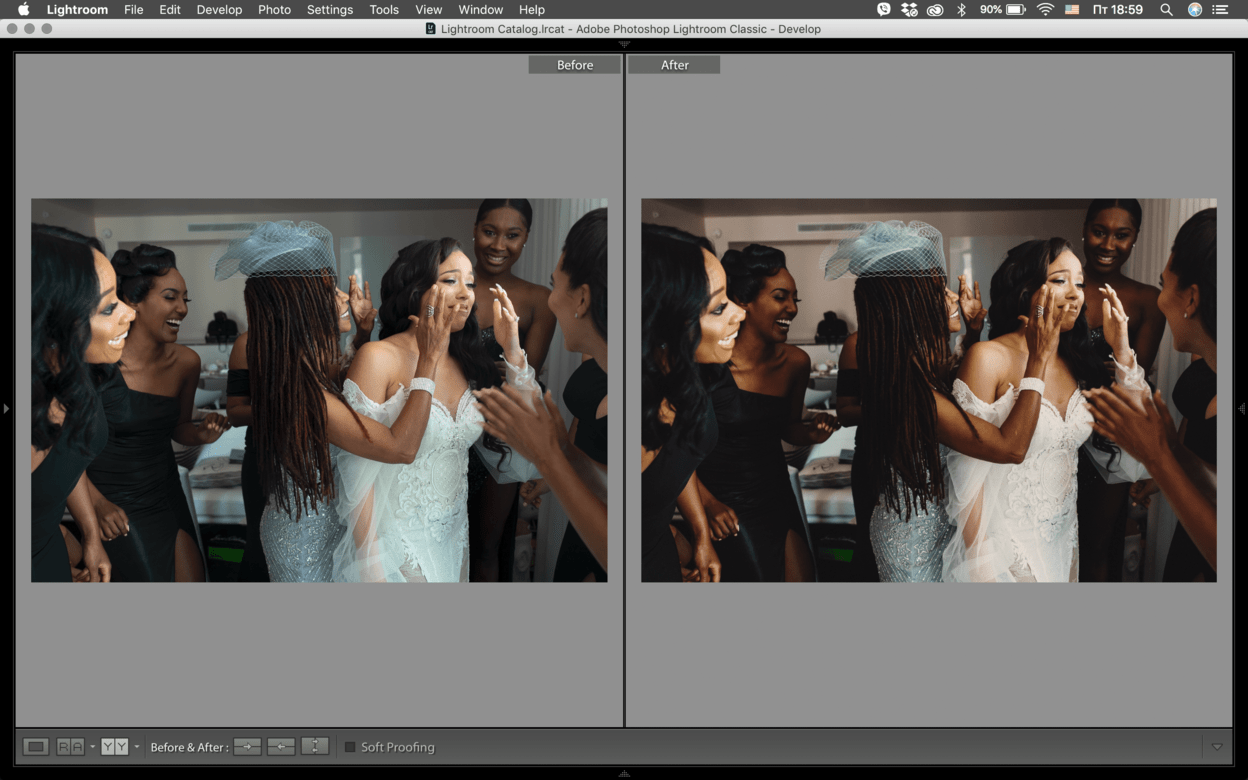1248x780 pixels.
Task: Click the Reference view R|A icon
Action: 70,747
